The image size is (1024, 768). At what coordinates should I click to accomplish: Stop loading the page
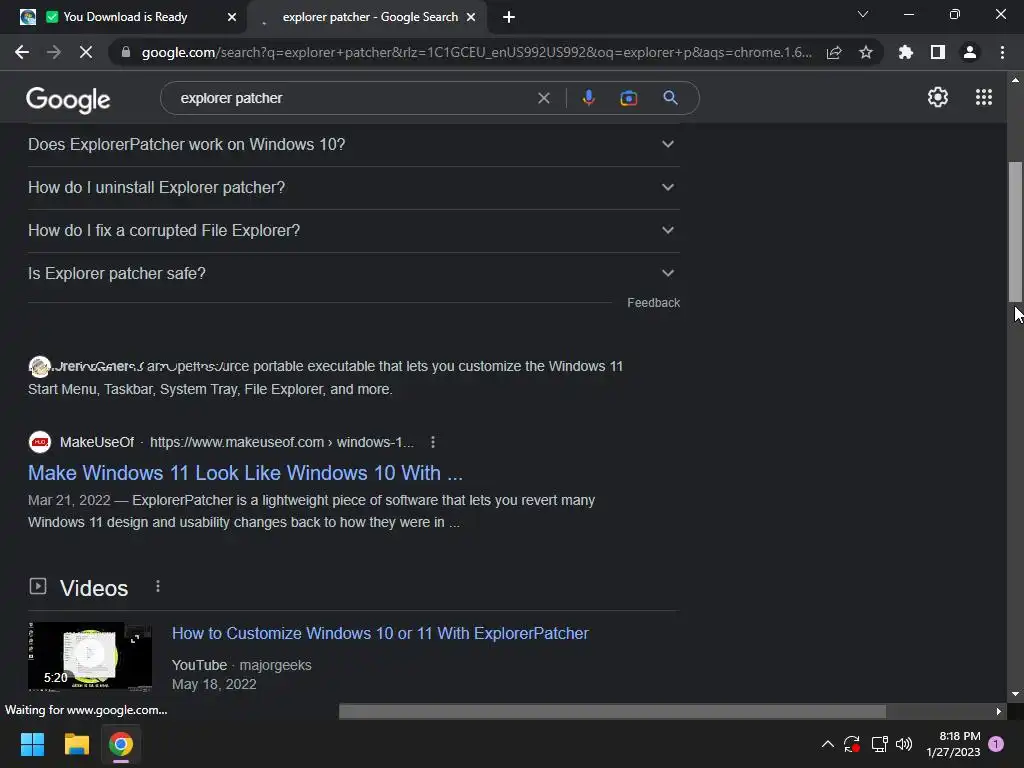click(86, 52)
